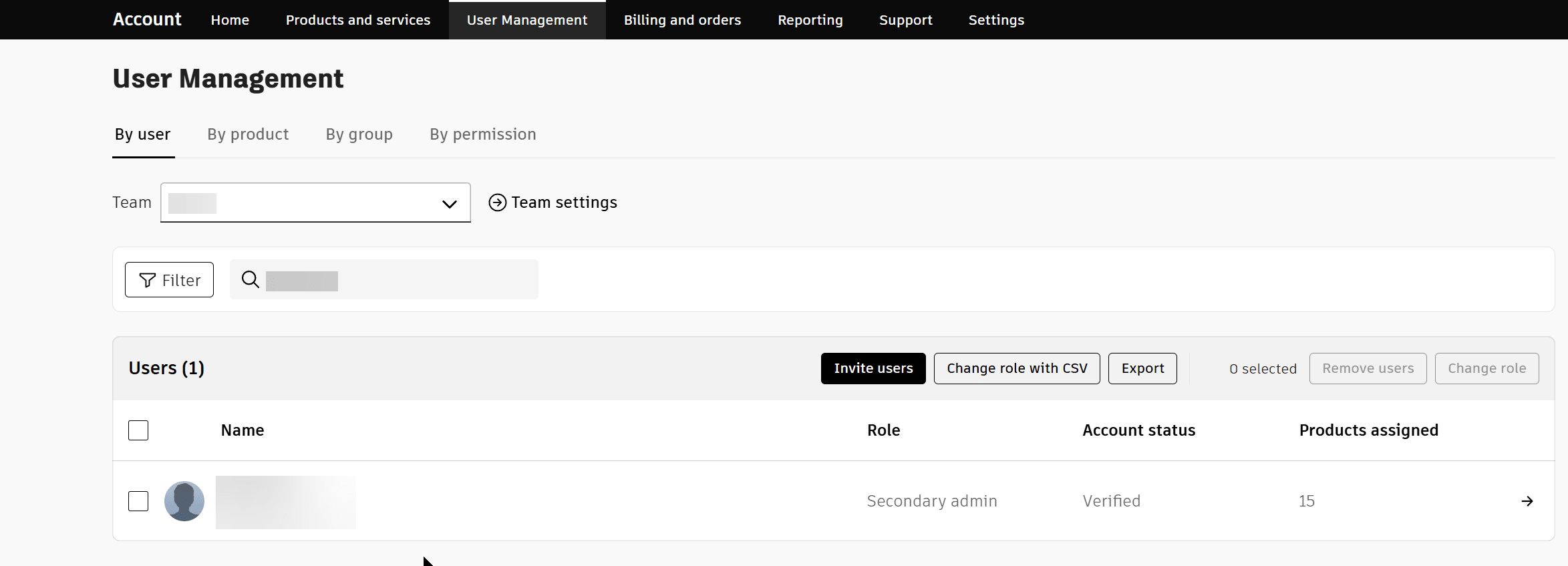Expand the Team dropdown chevron
The height and width of the screenshot is (566, 1568).
tap(450, 204)
